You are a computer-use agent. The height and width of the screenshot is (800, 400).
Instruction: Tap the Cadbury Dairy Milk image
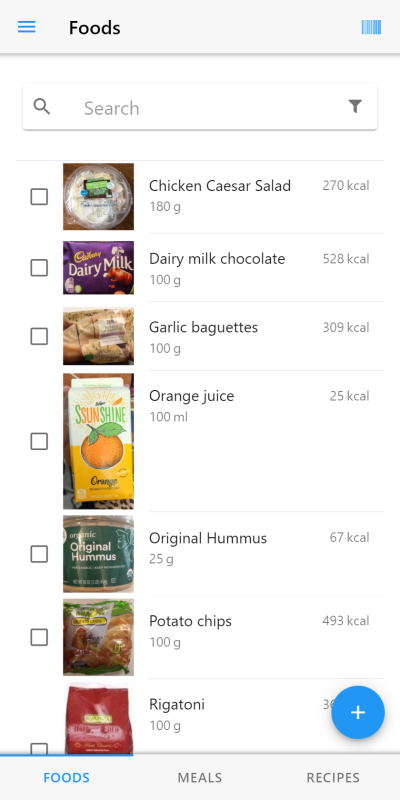(98, 268)
